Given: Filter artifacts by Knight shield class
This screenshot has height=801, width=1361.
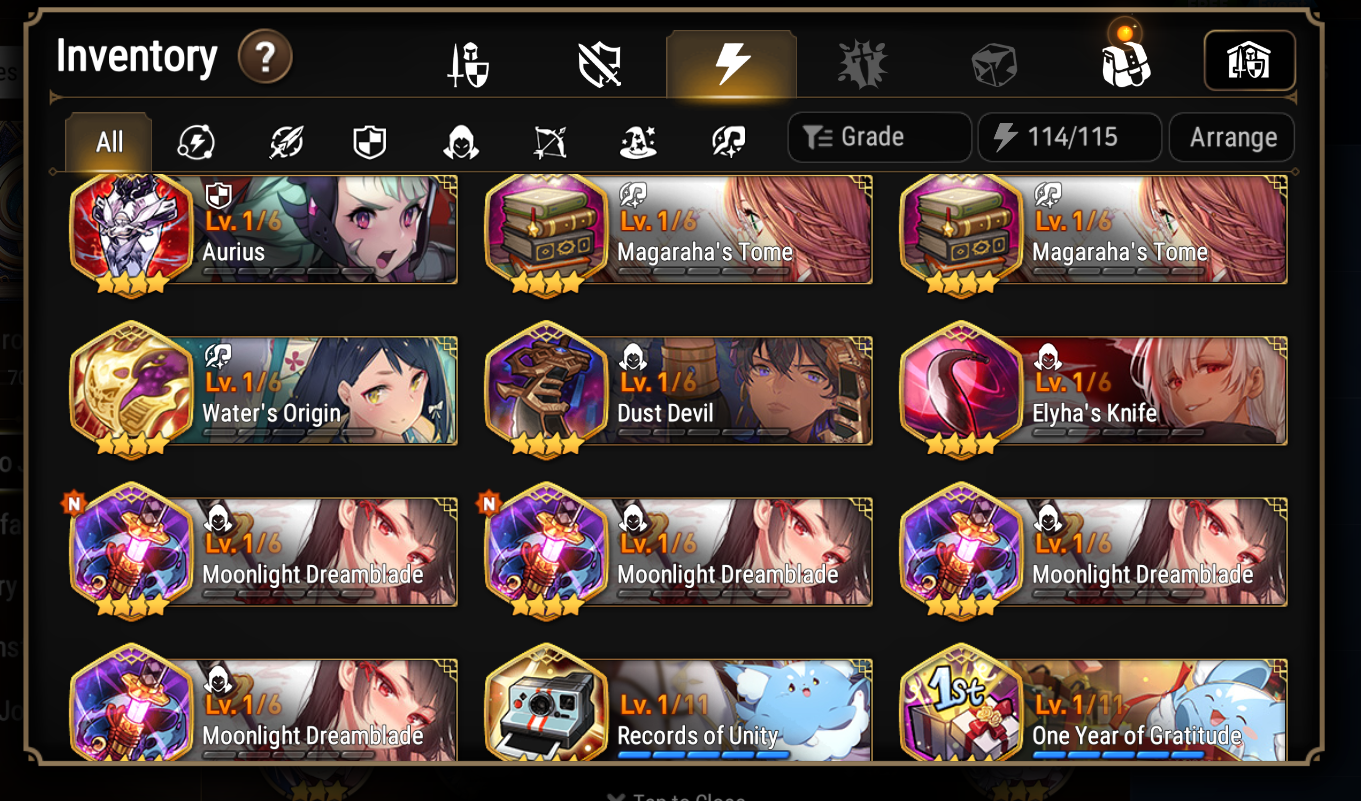Looking at the screenshot, I should 370,142.
